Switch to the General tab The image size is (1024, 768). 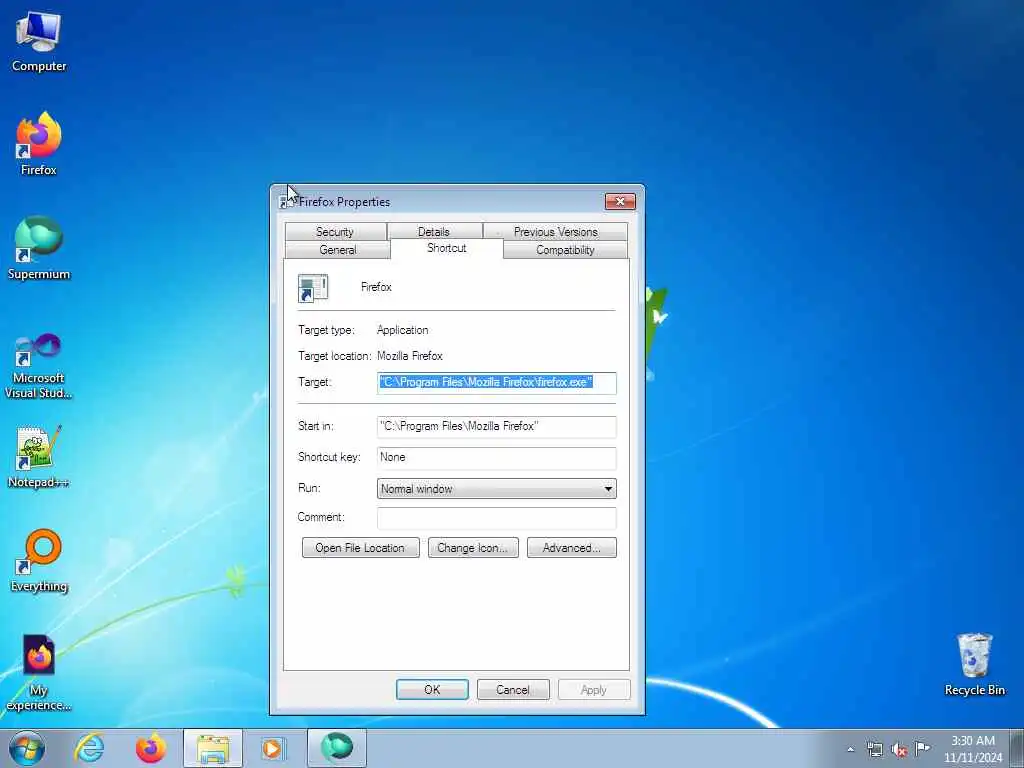338,250
